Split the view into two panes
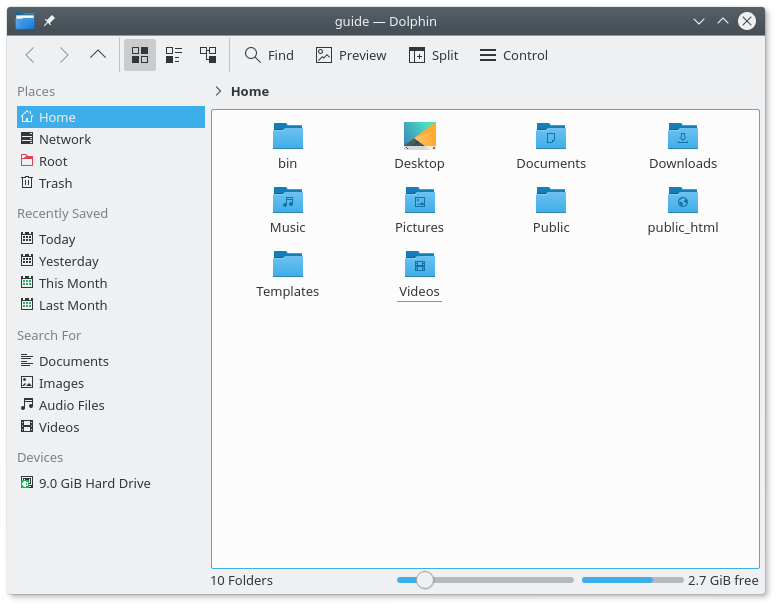778x607 pixels. pos(433,55)
